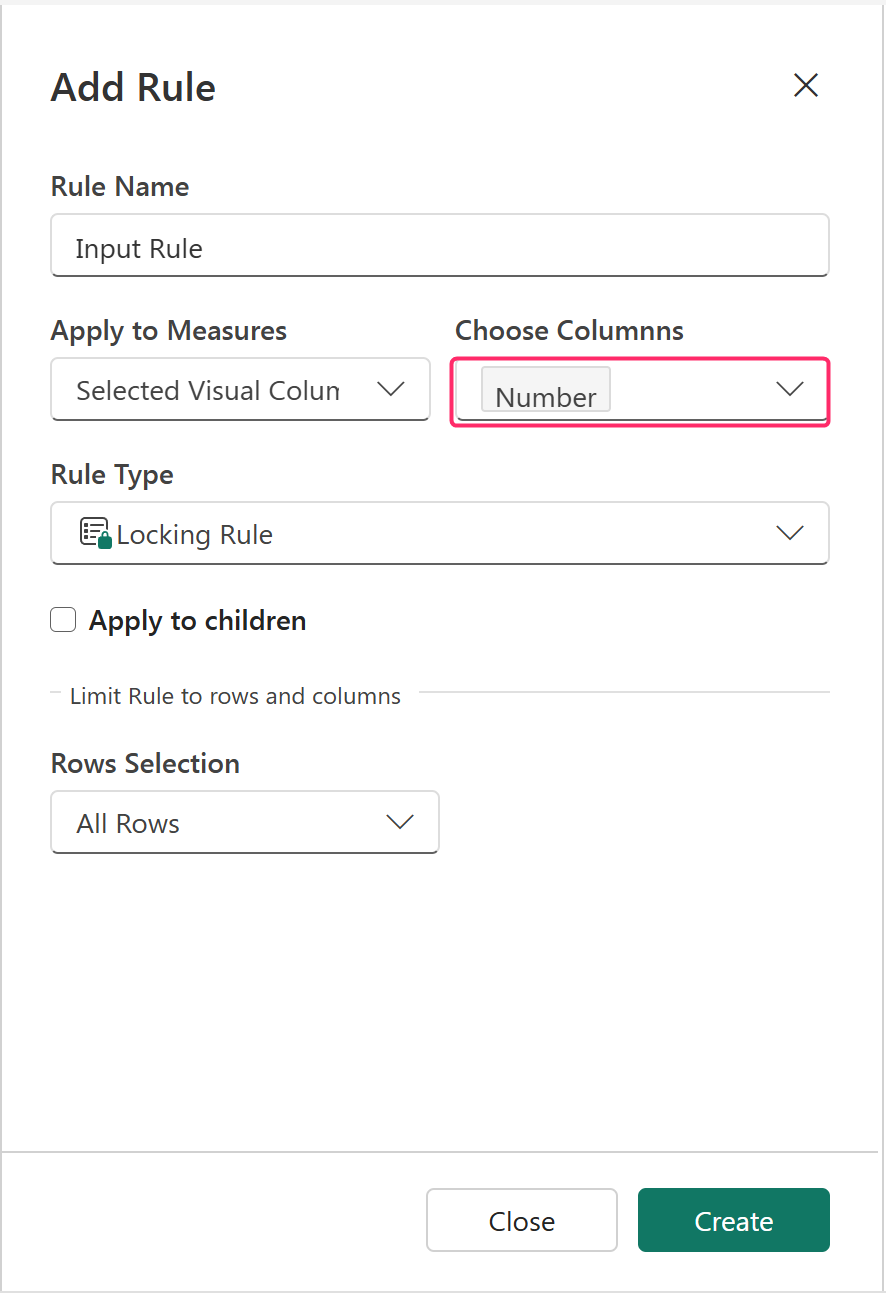Click the Rule Name input field

(x=439, y=246)
